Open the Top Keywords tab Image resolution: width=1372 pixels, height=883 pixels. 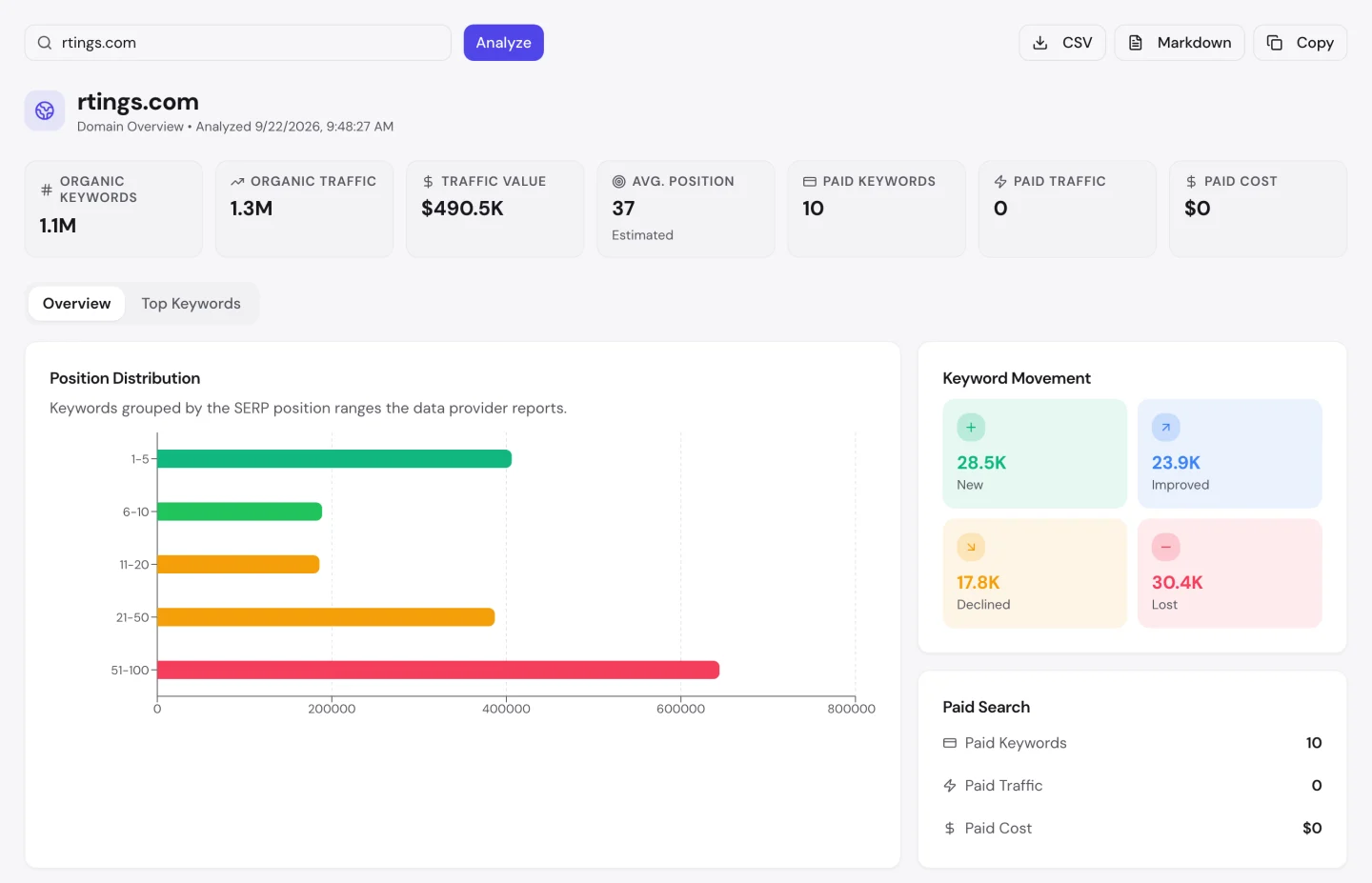191,304
